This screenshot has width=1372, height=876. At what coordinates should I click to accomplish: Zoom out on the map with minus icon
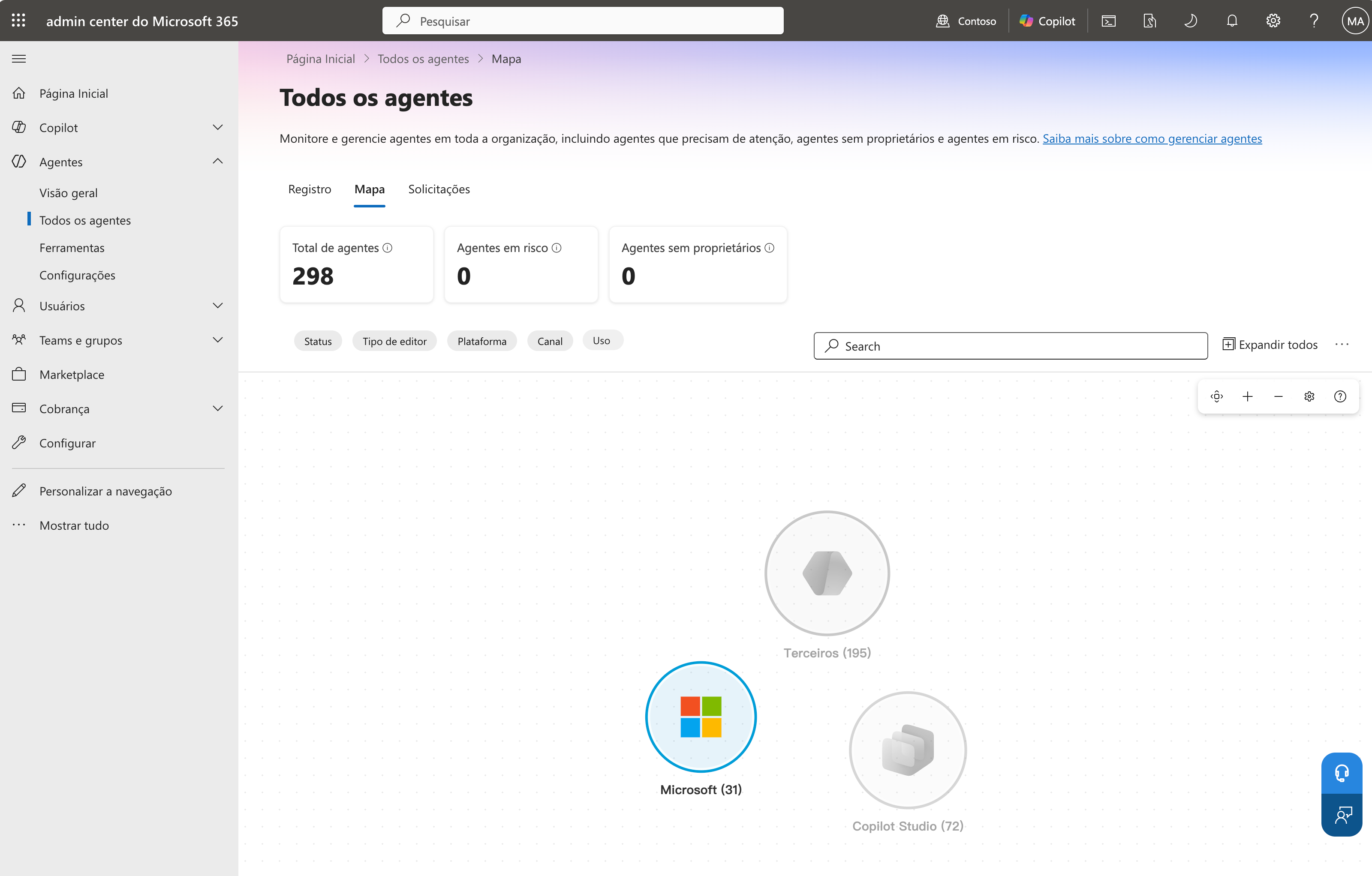click(1278, 396)
